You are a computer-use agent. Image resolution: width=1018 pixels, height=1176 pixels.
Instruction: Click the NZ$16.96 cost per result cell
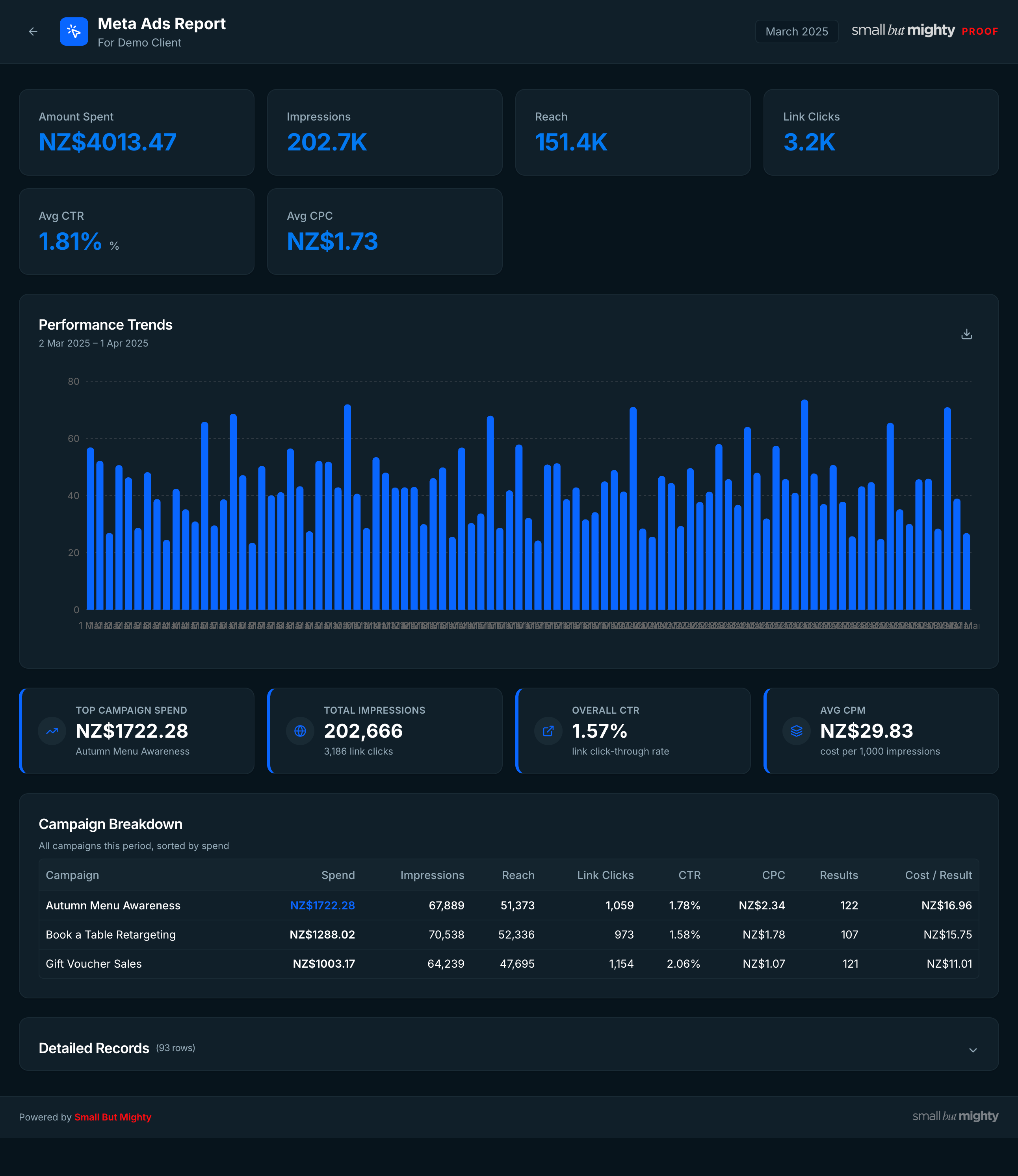(946, 905)
